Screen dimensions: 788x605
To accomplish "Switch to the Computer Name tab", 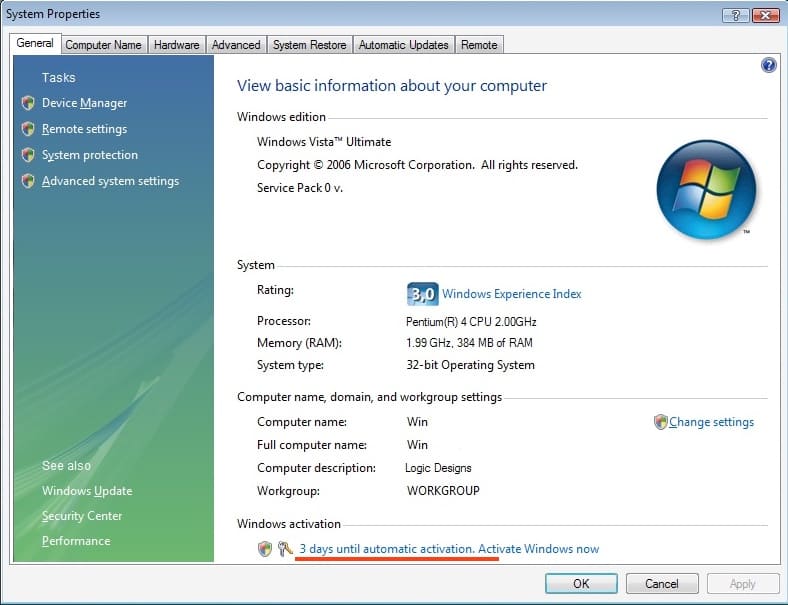I will (x=103, y=45).
